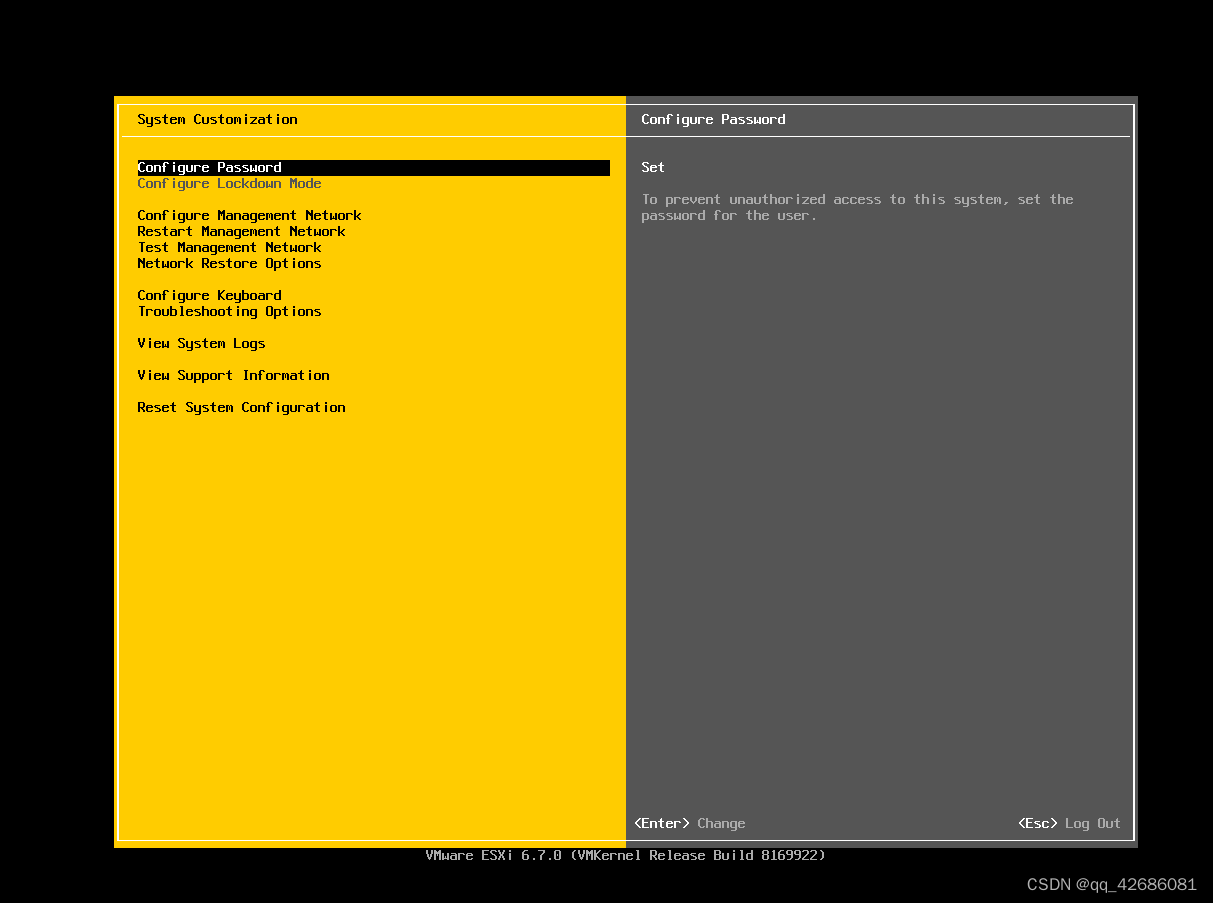Choose Restart Management Network
Viewport: 1213px width, 903px height.
pos(241,232)
